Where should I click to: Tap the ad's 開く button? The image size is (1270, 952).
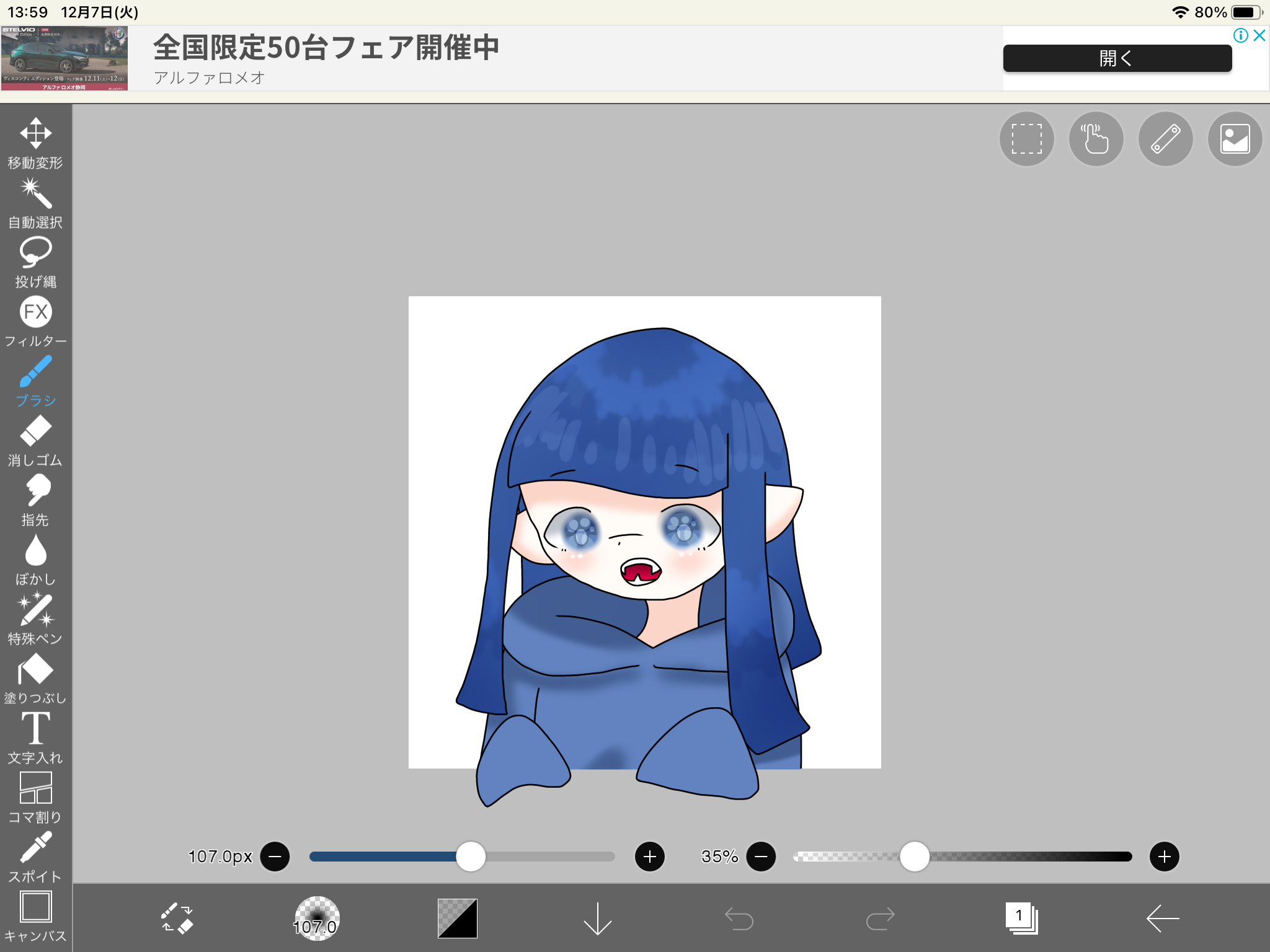(1117, 58)
